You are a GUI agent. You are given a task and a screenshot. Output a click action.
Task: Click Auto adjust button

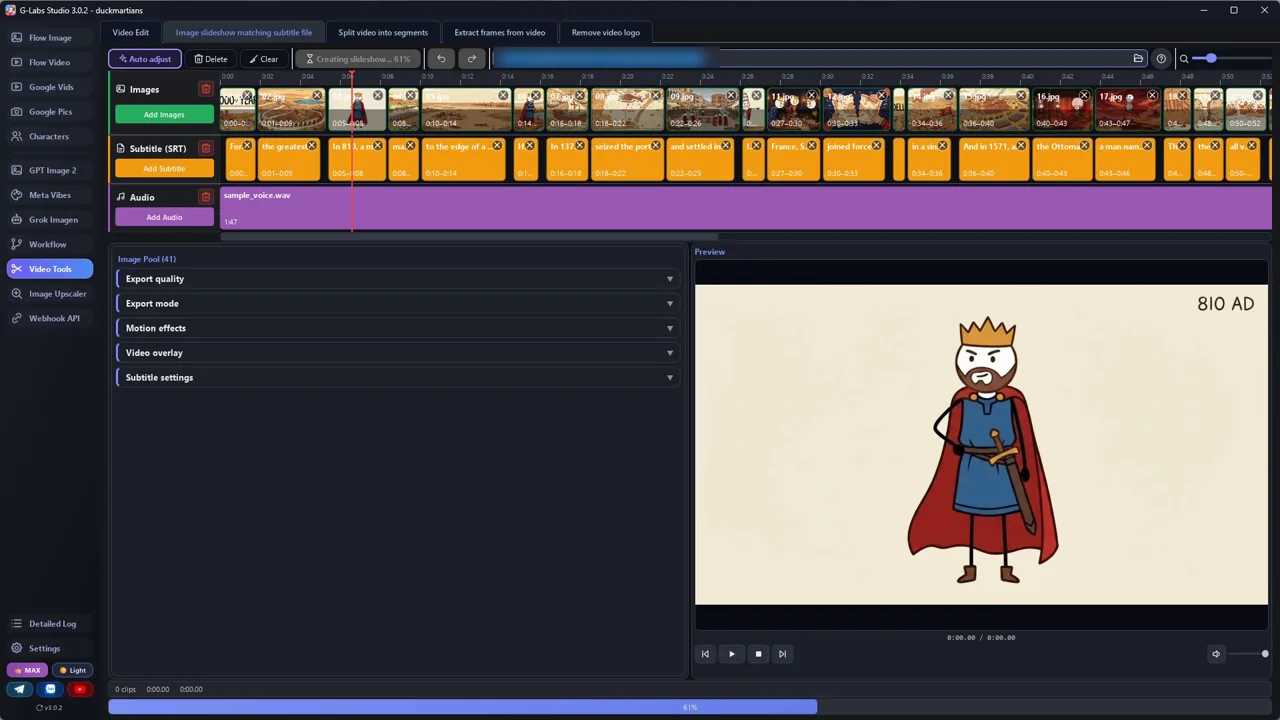pos(145,59)
